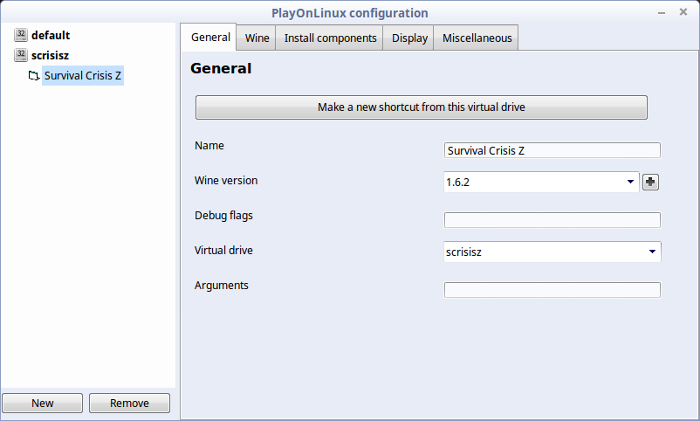Make a new shortcut from this virtual drive
This screenshot has height=421, width=700.
421,107
